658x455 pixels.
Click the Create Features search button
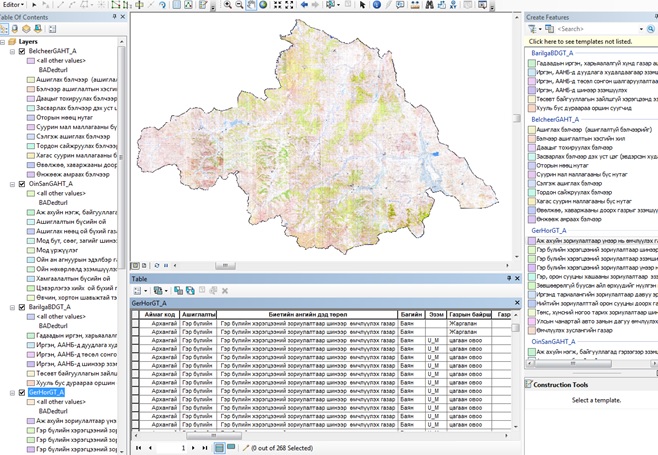click(x=651, y=29)
